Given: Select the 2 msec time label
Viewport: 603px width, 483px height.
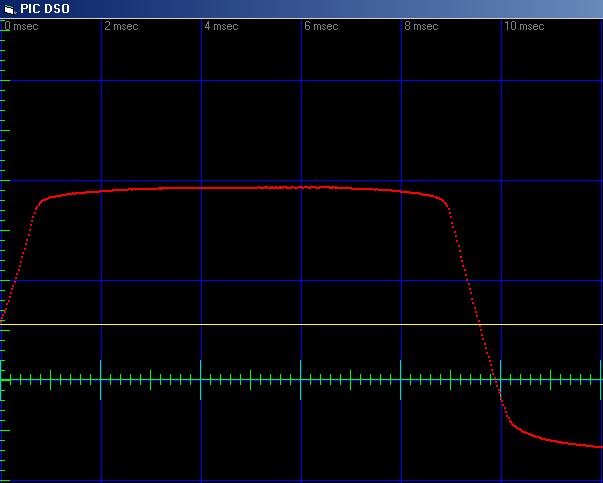Looking at the screenshot, I should [x=121, y=26].
